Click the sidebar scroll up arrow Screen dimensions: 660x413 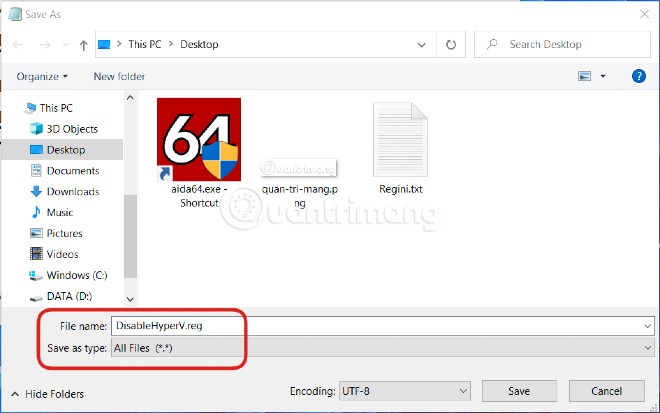coord(130,98)
